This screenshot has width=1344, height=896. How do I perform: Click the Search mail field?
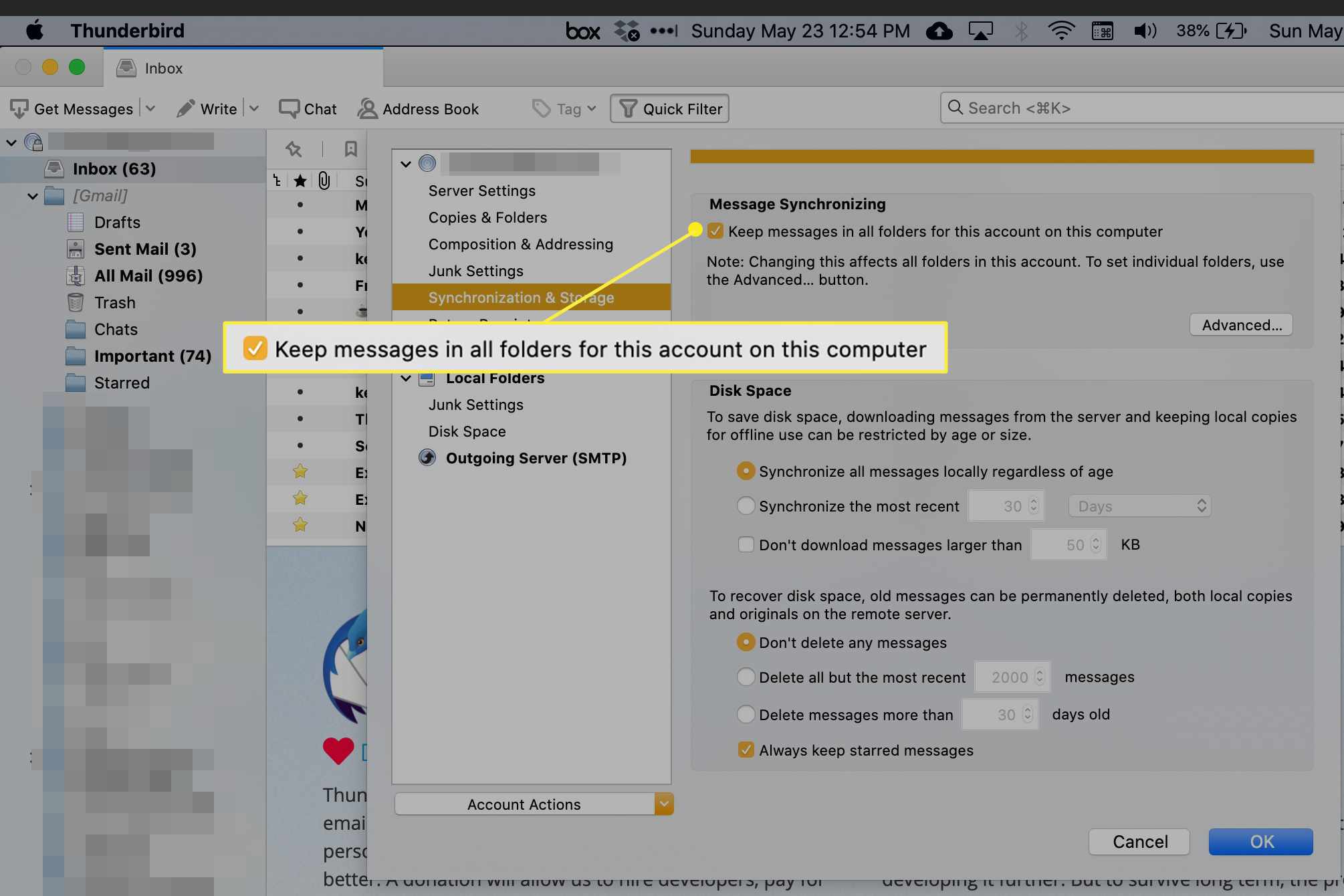pos(1142,108)
